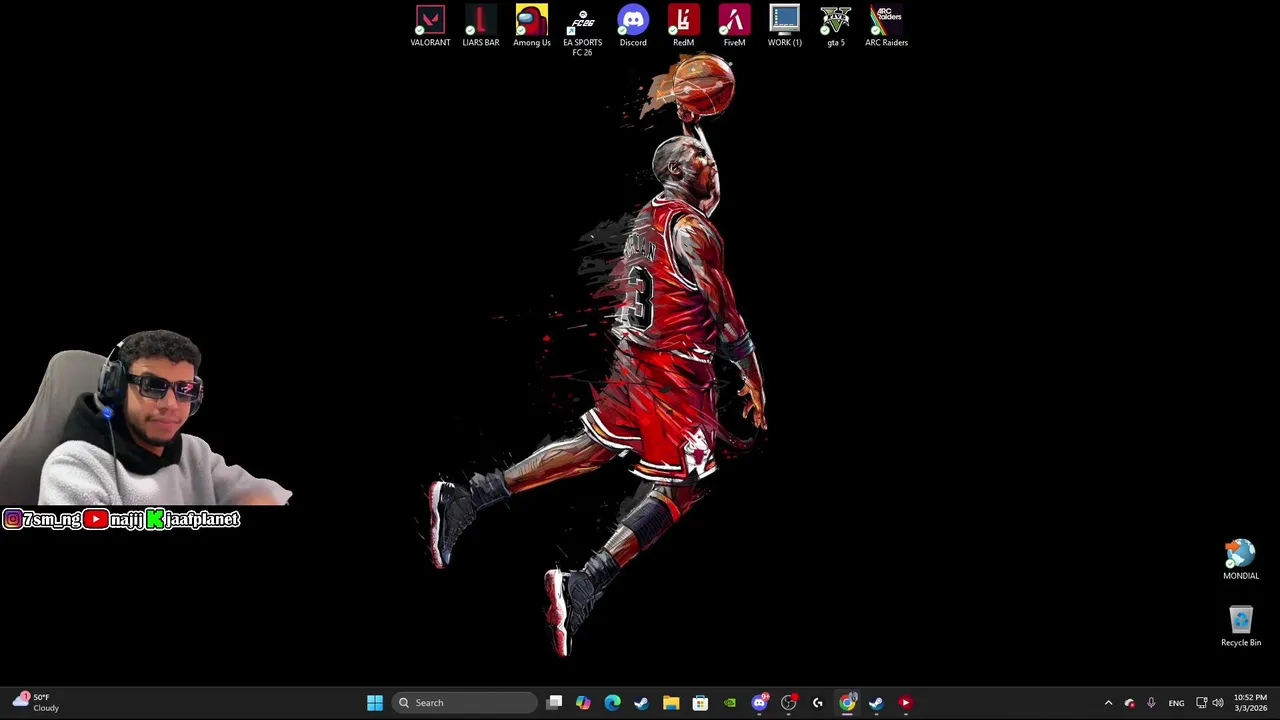
Task: Switch to OBS Studio on the taskbar
Action: pos(788,703)
